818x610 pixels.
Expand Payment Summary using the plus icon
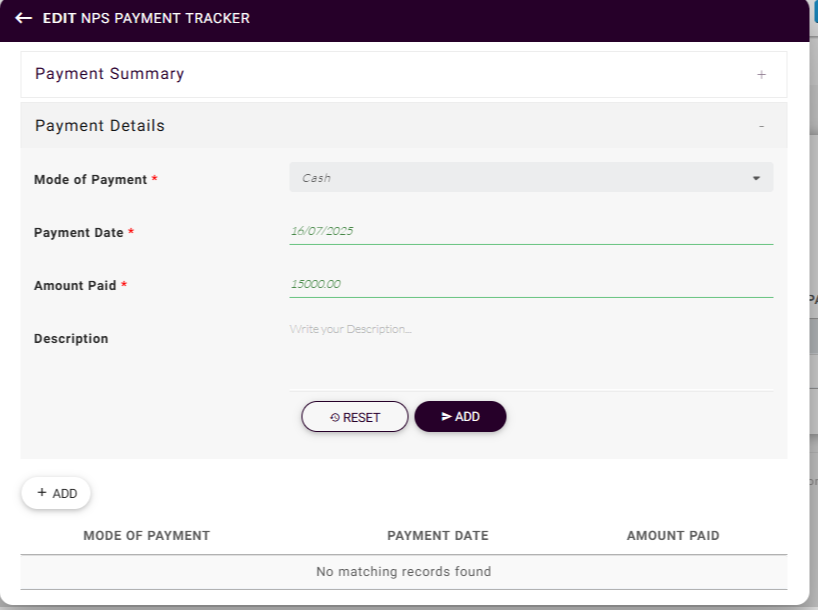761,75
